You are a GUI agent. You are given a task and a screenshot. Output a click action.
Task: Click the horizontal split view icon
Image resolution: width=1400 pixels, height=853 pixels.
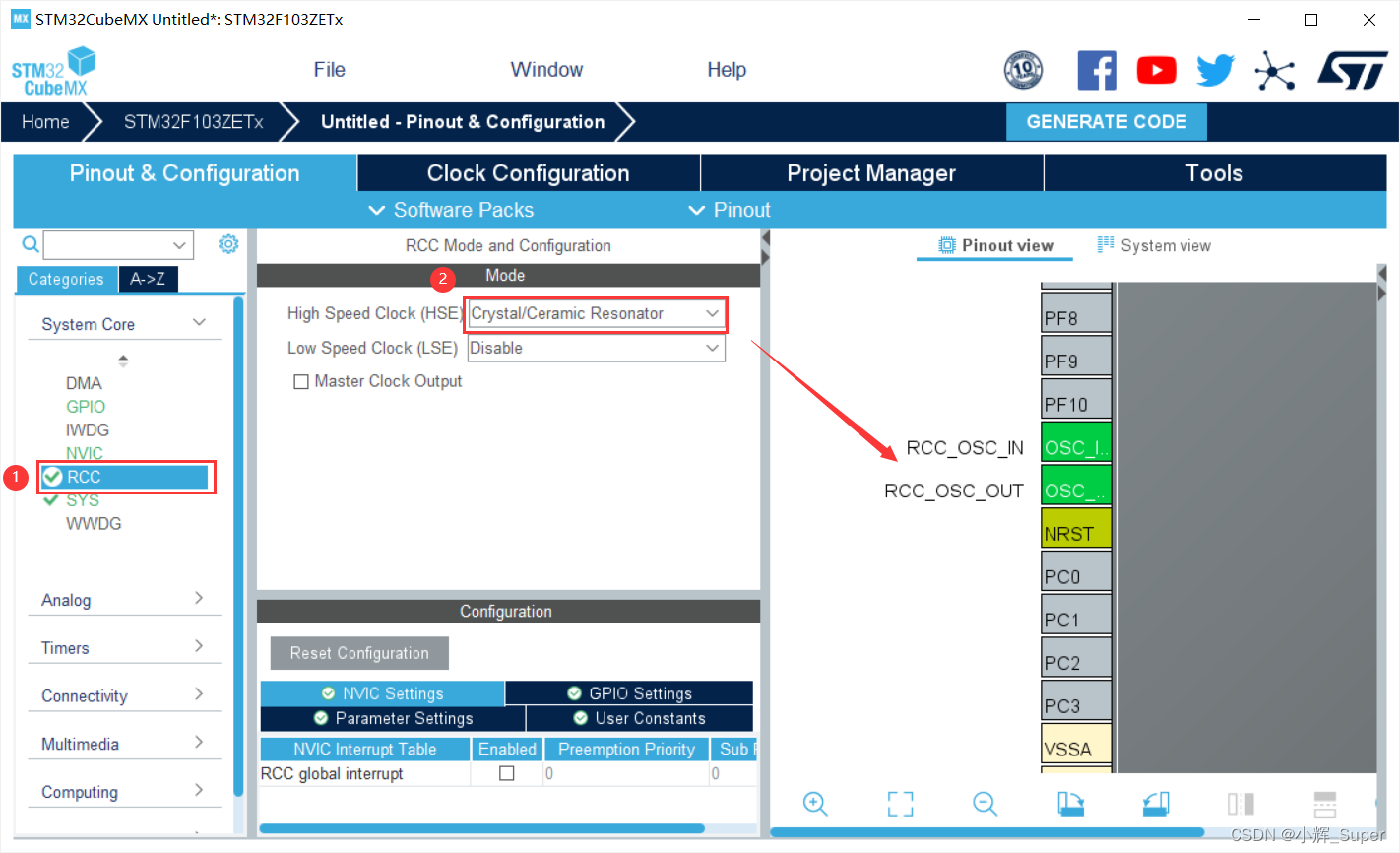(x=1325, y=804)
